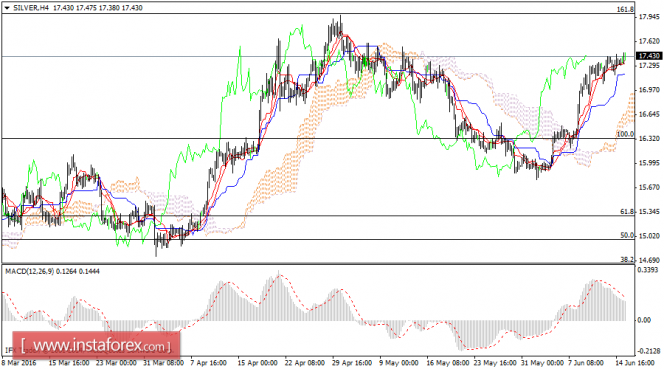The image size is (664, 369).
Task: Click the 7 Apr 16:00 time label
Action: (x=210, y=363)
